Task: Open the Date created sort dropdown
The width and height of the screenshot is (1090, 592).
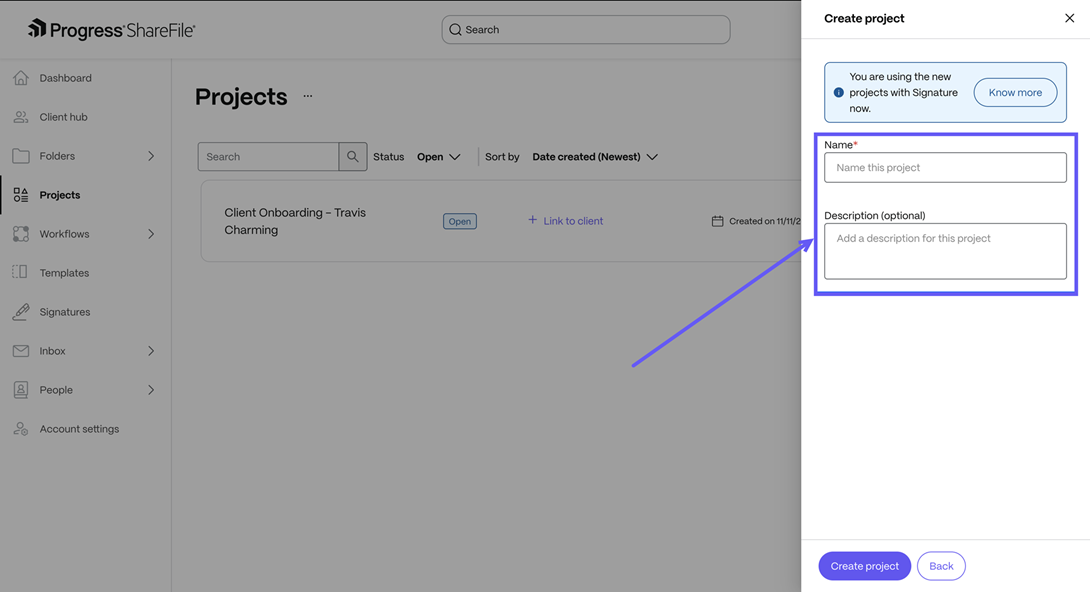Action: (x=595, y=156)
